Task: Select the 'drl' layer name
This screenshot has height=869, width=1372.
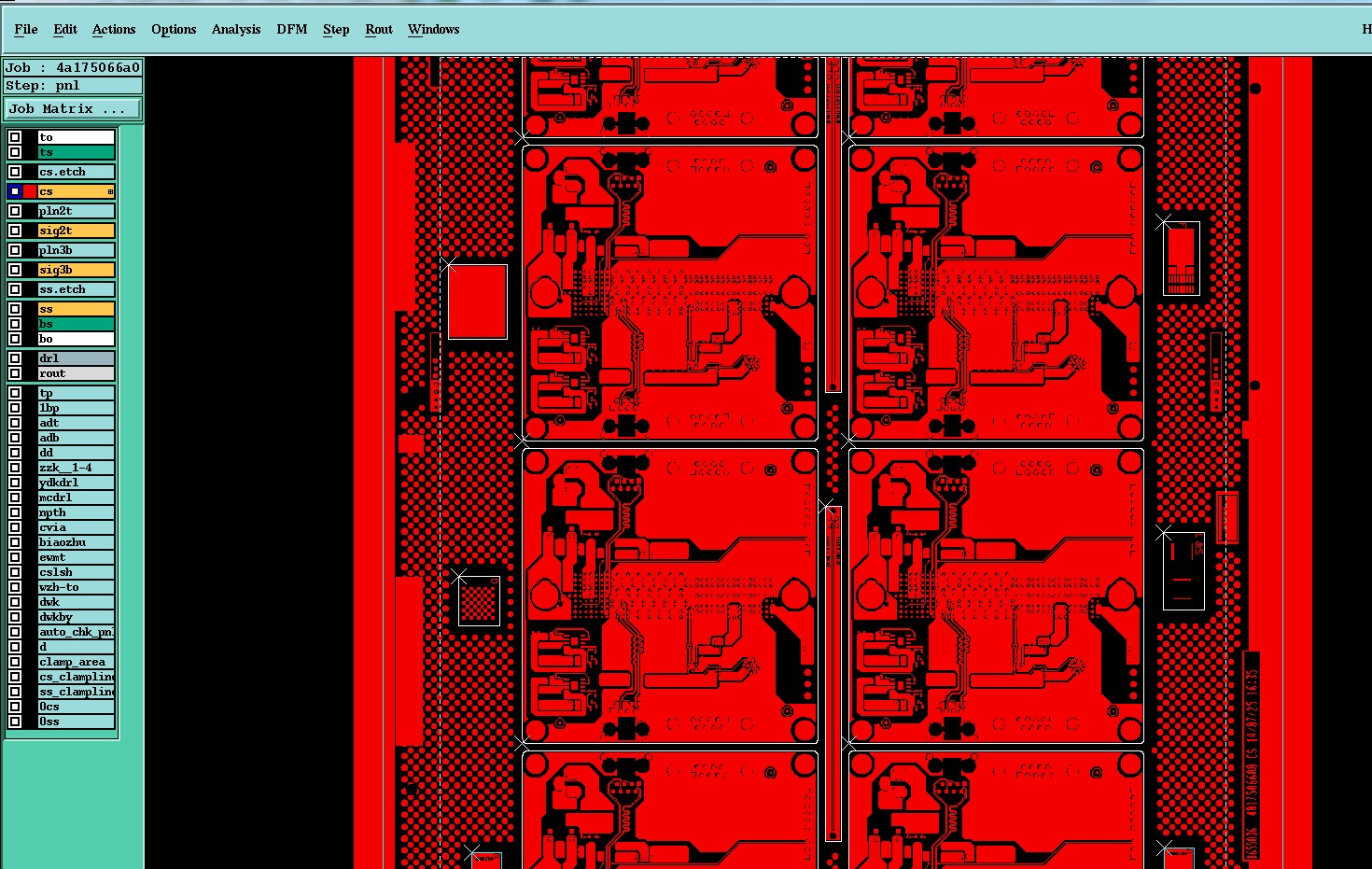Action: tap(76, 358)
